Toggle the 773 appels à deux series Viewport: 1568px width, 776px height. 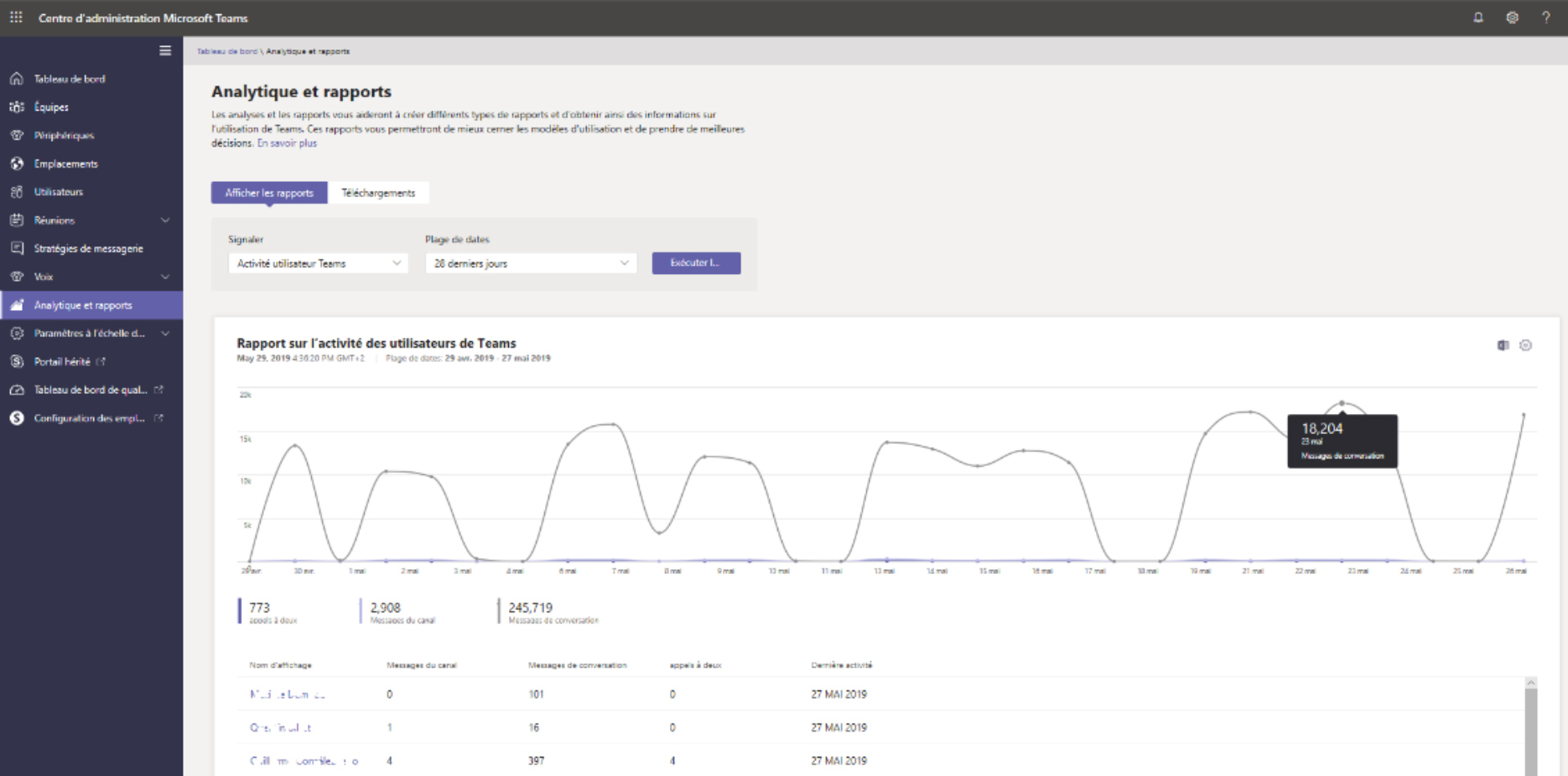[268, 612]
